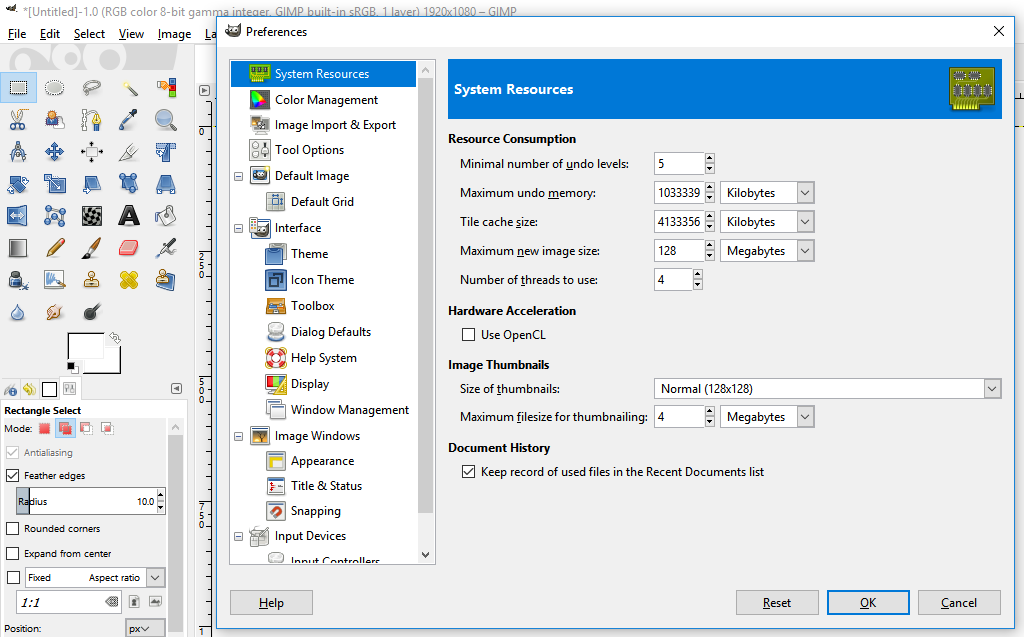
Task: Select the Bucket Fill tool
Action: (x=166, y=216)
